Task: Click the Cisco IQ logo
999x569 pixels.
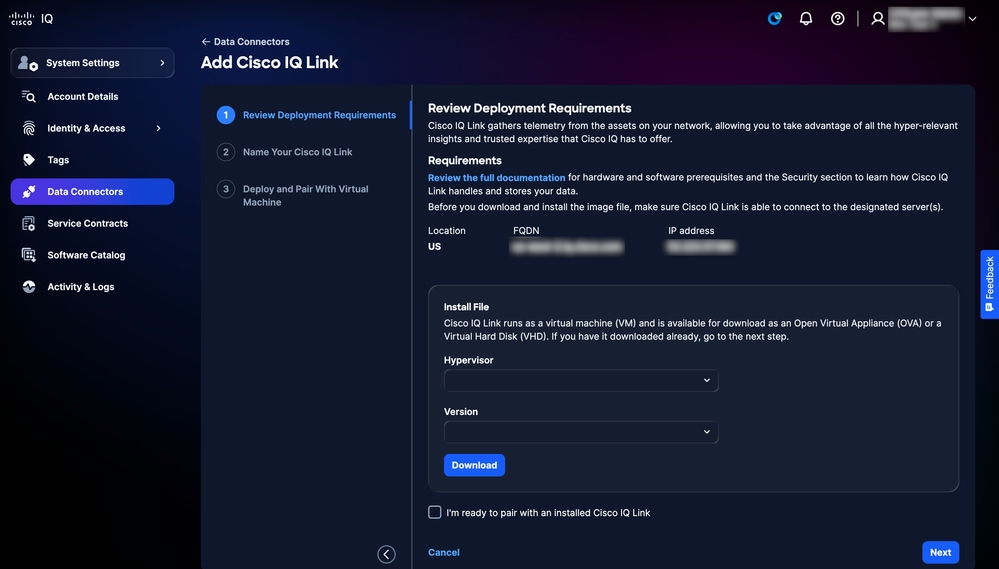Action: (x=31, y=18)
